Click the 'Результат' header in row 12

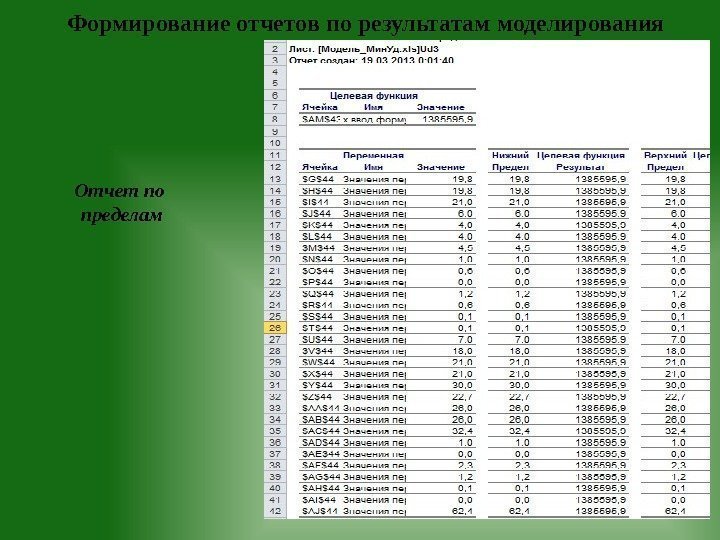click(580, 167)
